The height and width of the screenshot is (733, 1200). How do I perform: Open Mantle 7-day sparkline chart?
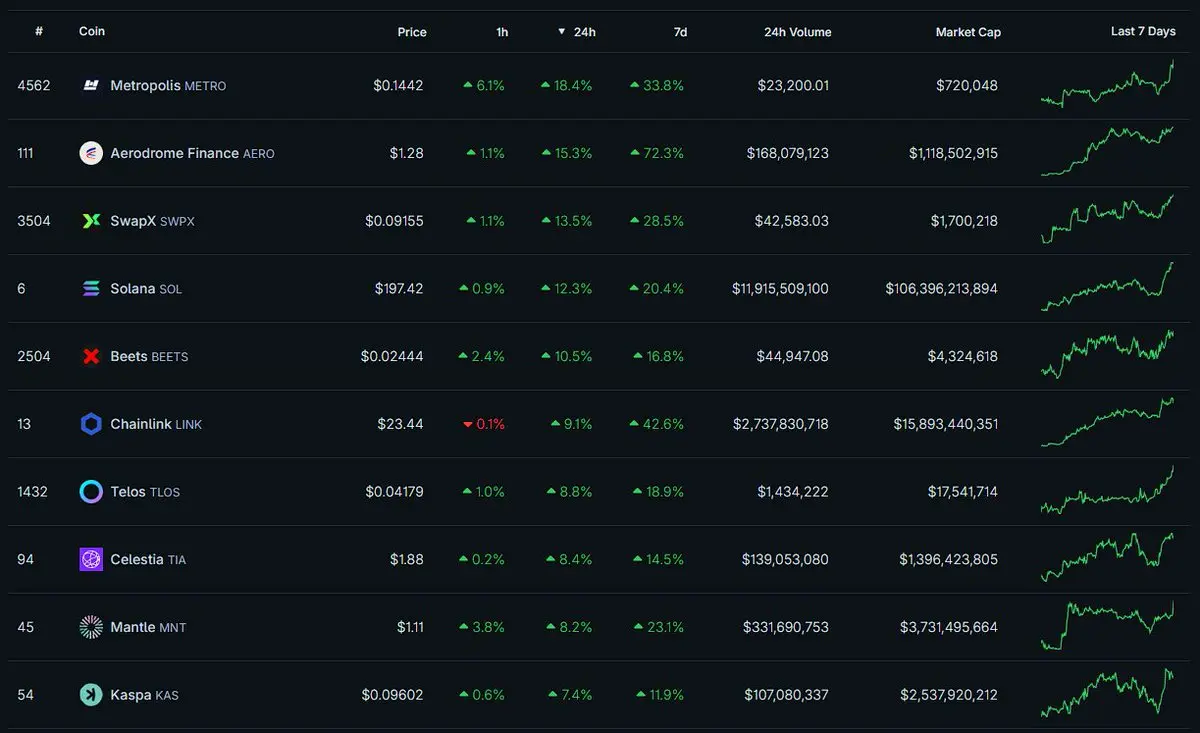click(1108, 625)
